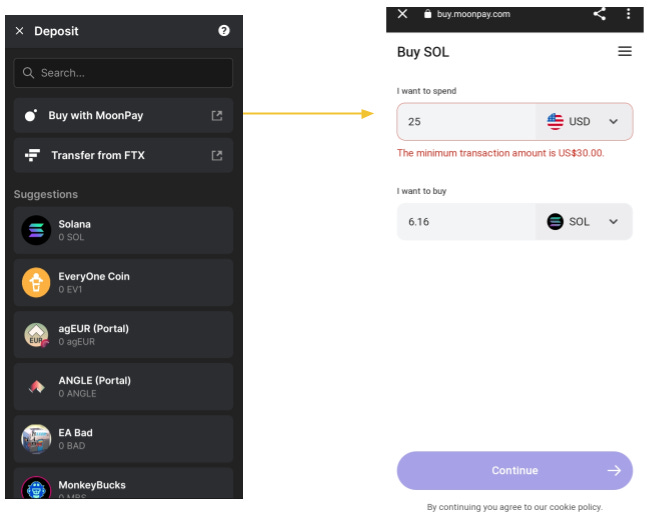
Task: Click the buy.moonpay.com address text
Action: coord(473,14)
